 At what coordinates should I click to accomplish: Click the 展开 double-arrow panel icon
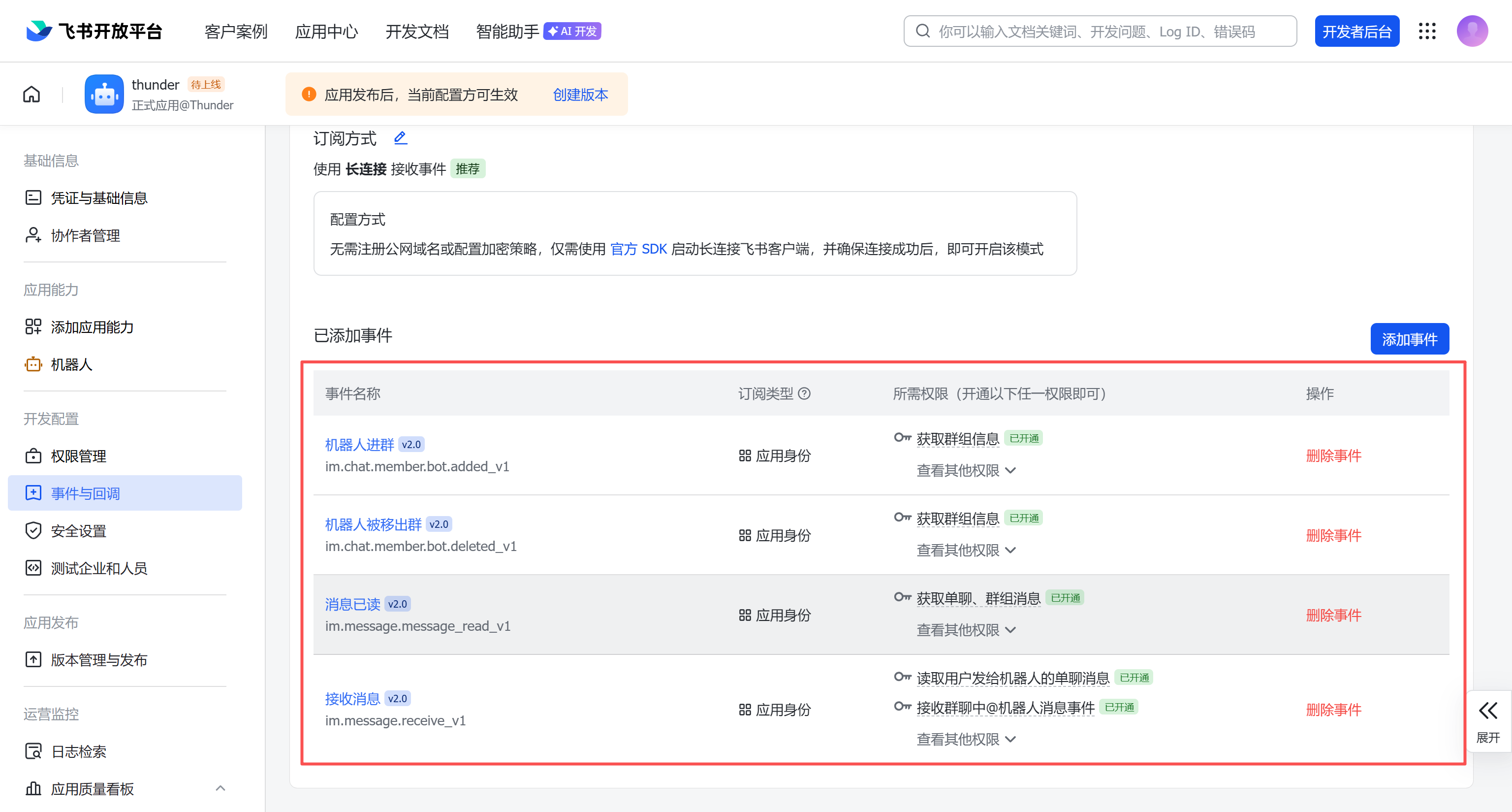click(1488, 711)
